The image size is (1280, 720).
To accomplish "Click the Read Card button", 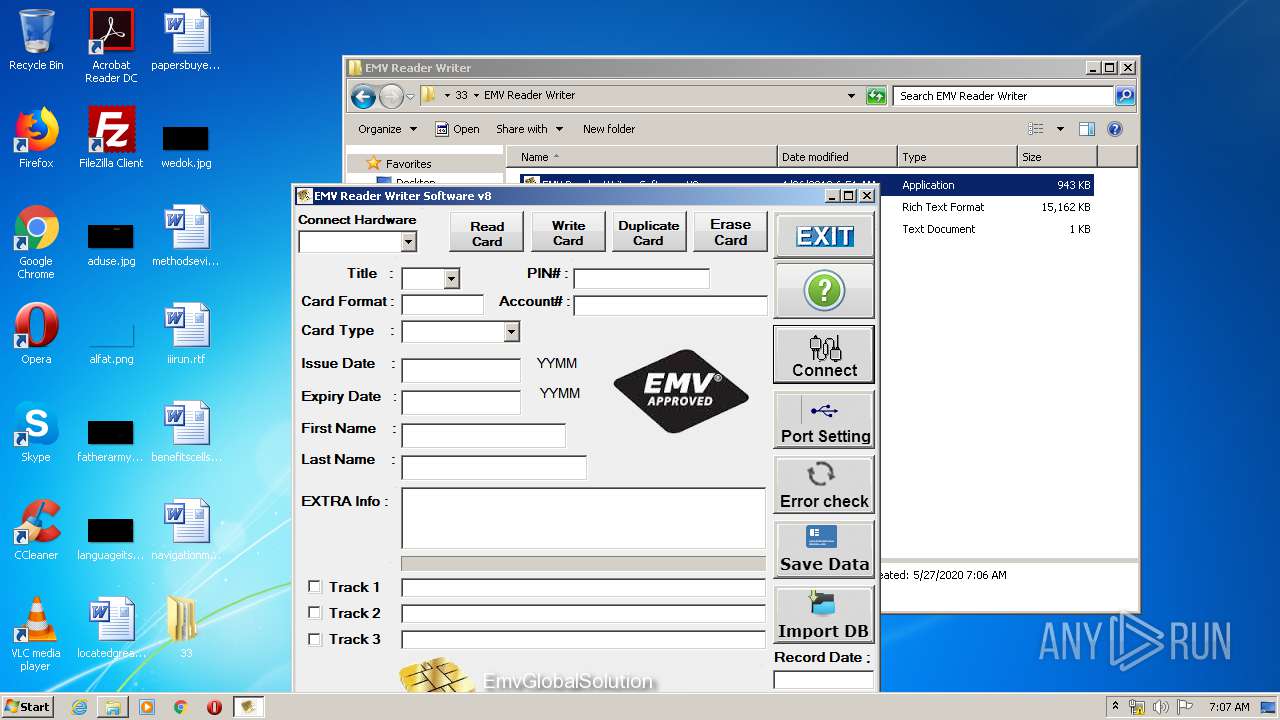I will click(x=487, y=233).
